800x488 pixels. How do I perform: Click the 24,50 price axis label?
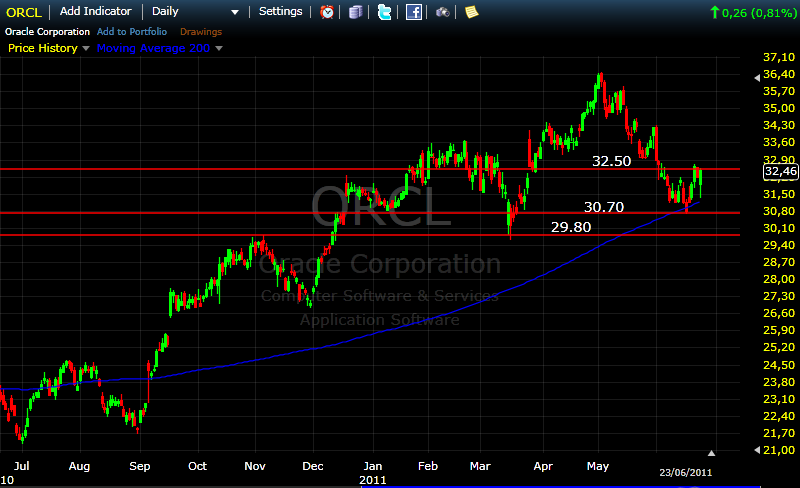click(x=779, y=365)
